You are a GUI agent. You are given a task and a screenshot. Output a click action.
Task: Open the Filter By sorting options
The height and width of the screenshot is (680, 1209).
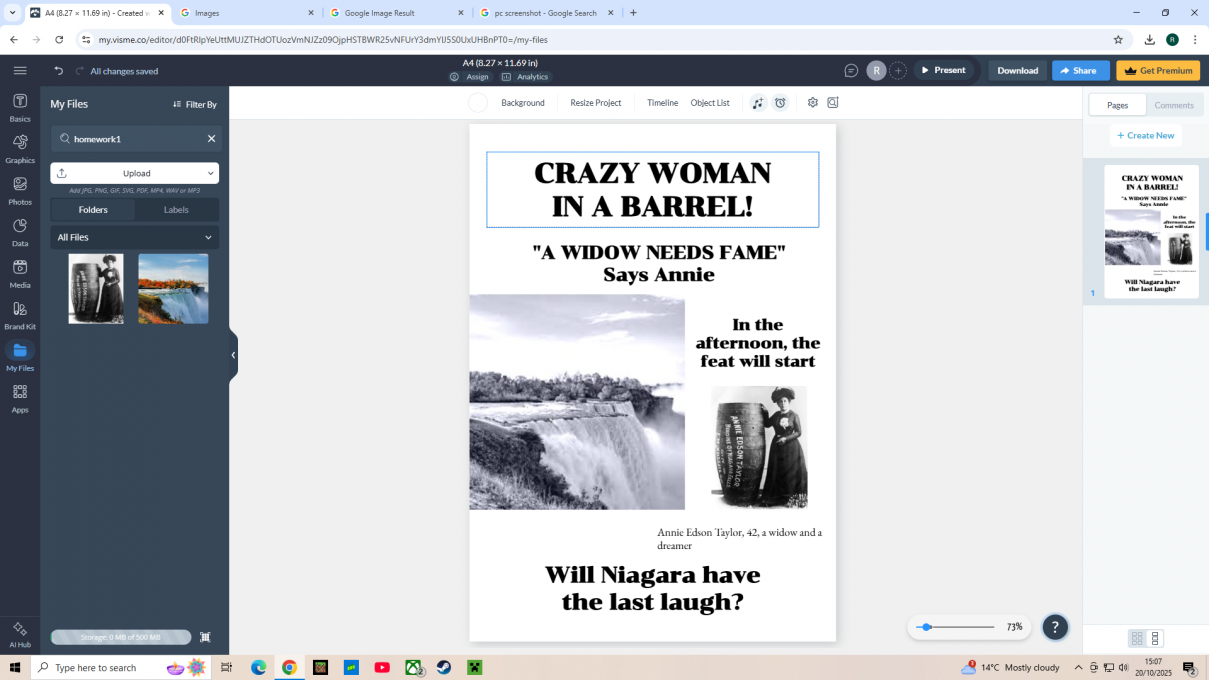[x=194, y=104]
